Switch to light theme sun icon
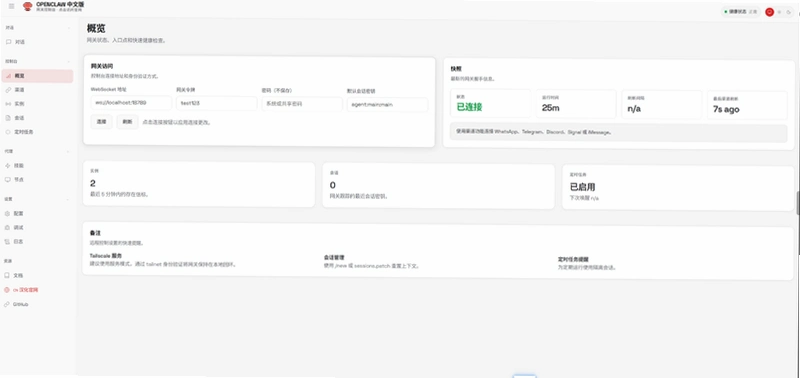The image size is (800, 378). click(x=780, y=12)
